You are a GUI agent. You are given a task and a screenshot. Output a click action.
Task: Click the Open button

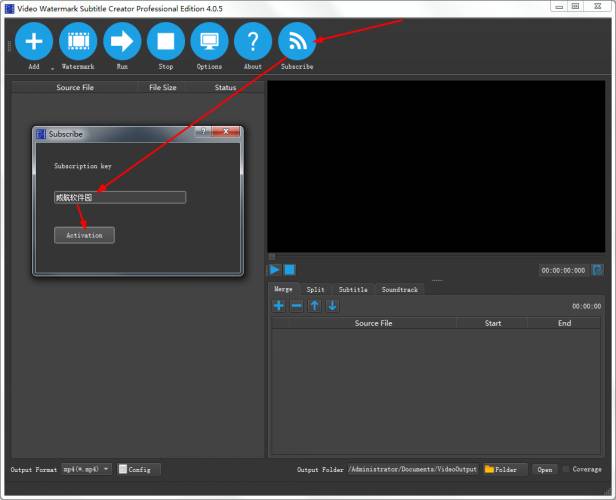point(544,470)
